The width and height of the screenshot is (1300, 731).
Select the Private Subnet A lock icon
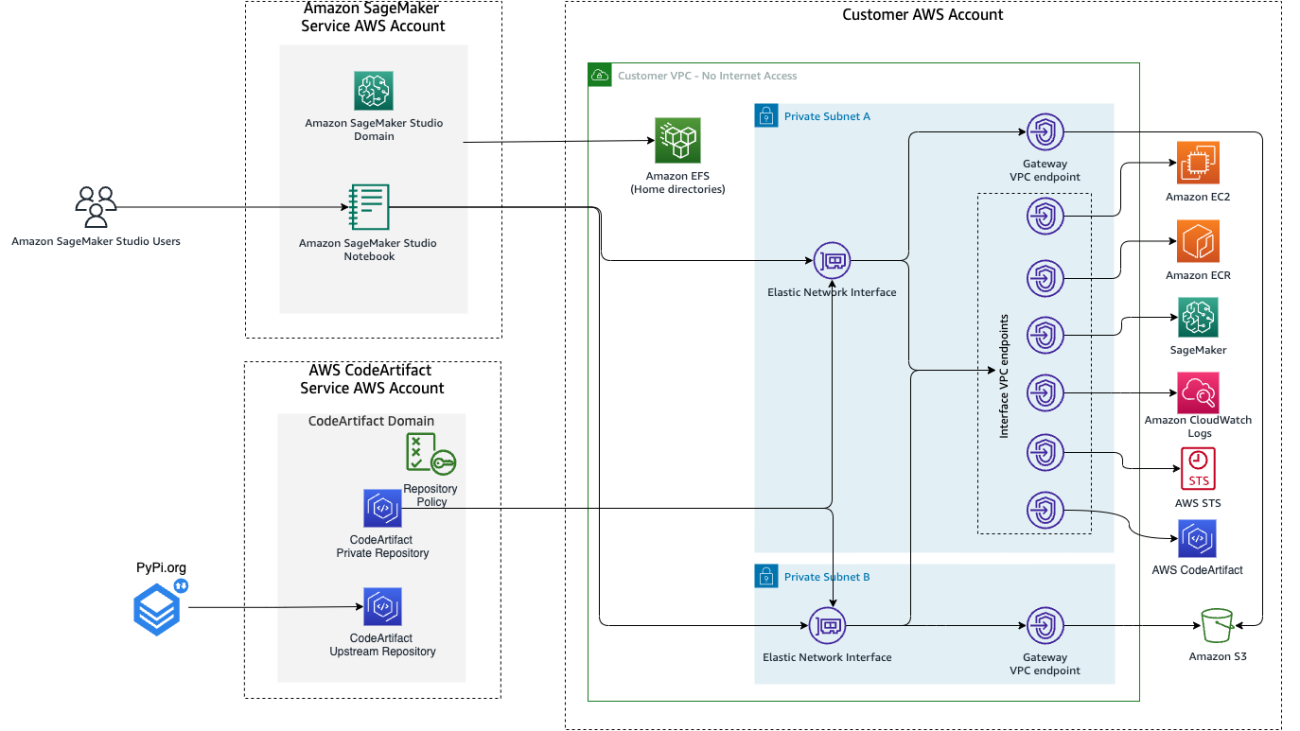coord(766,115)
